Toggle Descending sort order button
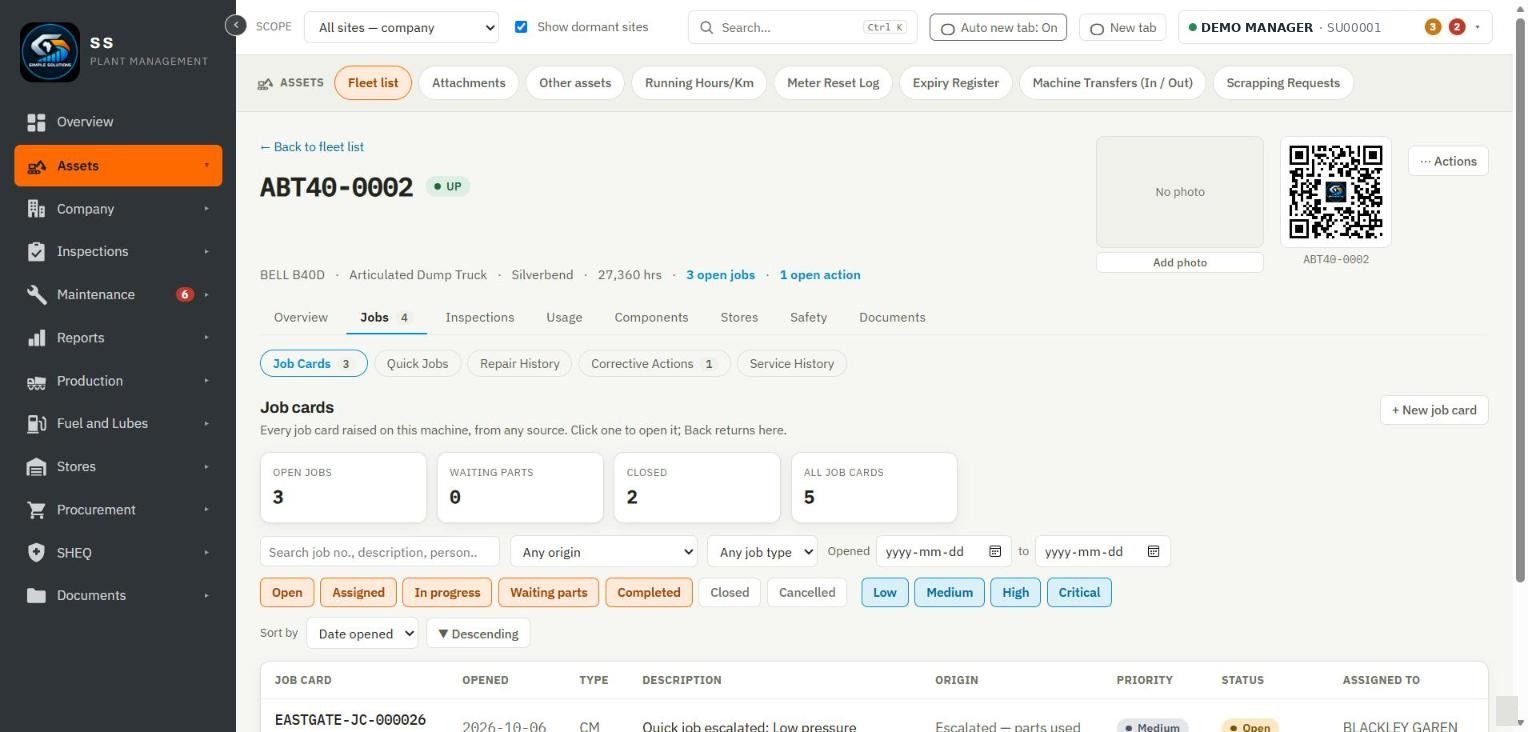The image size is (1528, 732). (478, 633)
